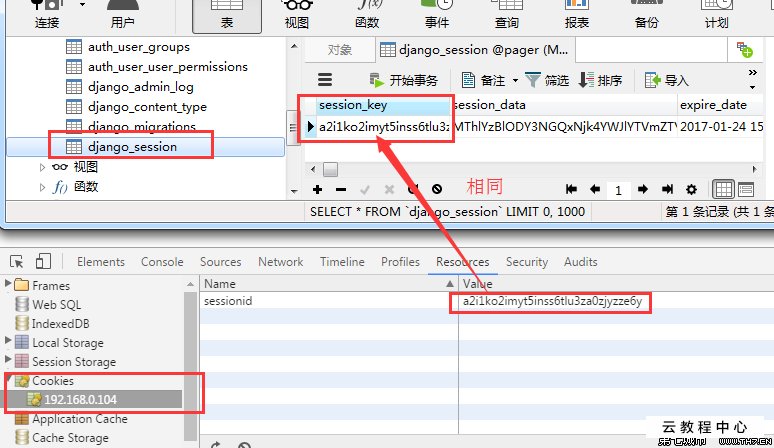Image resolution: width=774 pixels, height=448 pixels.
Task: Click the 视图 (View) toolbar button
Action: pyautogui.click(x=297, y=14)
